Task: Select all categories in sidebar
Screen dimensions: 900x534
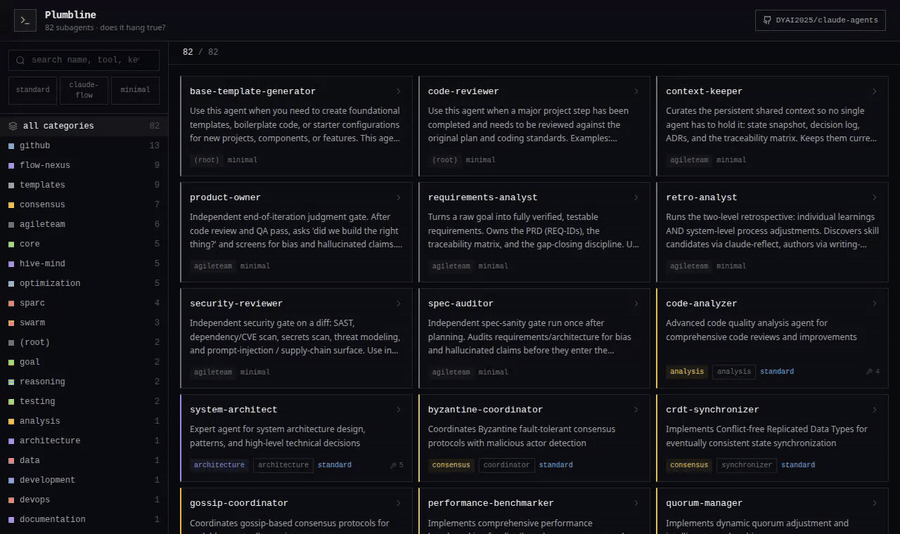Action: 84,126
